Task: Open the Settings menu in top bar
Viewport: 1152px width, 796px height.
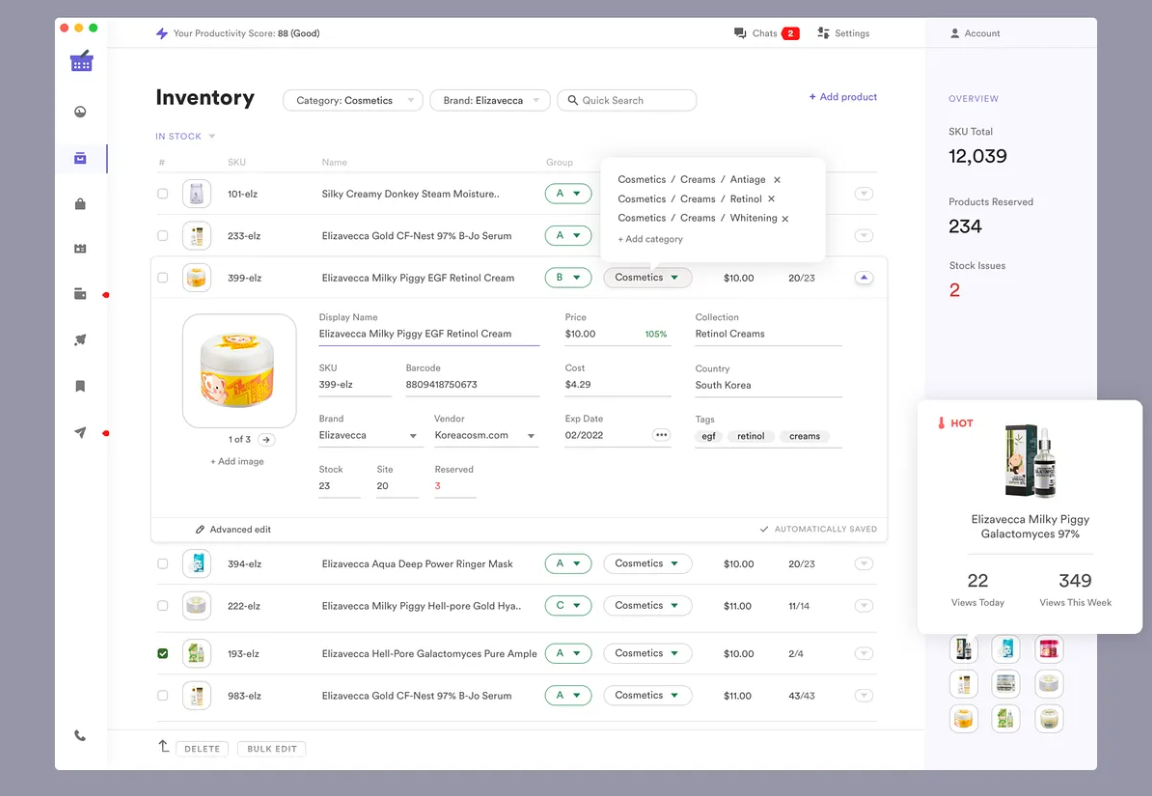Action: click(x=843, y=33)
